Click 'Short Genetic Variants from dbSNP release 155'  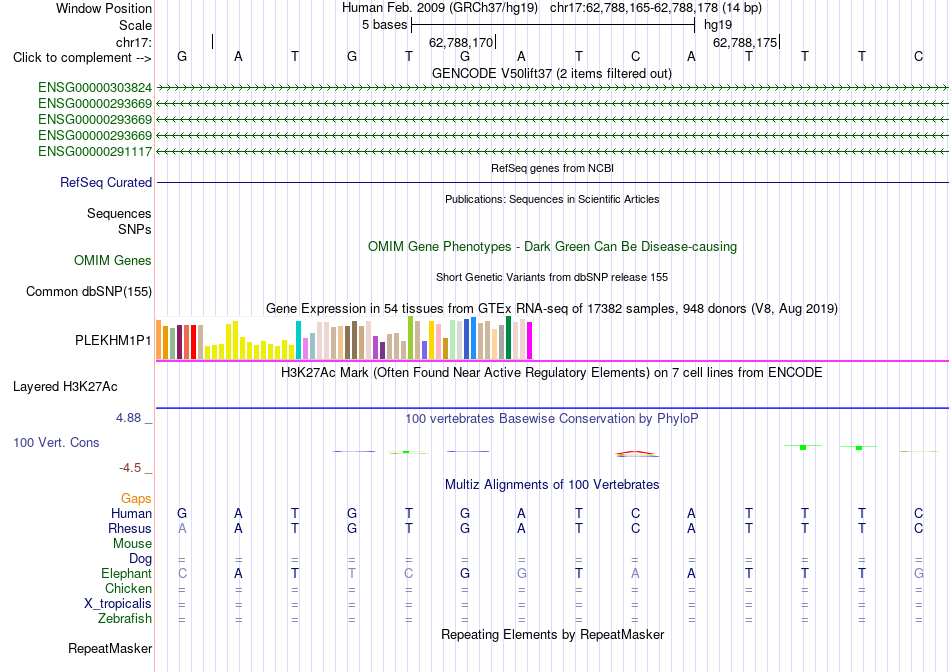point(552,277)
